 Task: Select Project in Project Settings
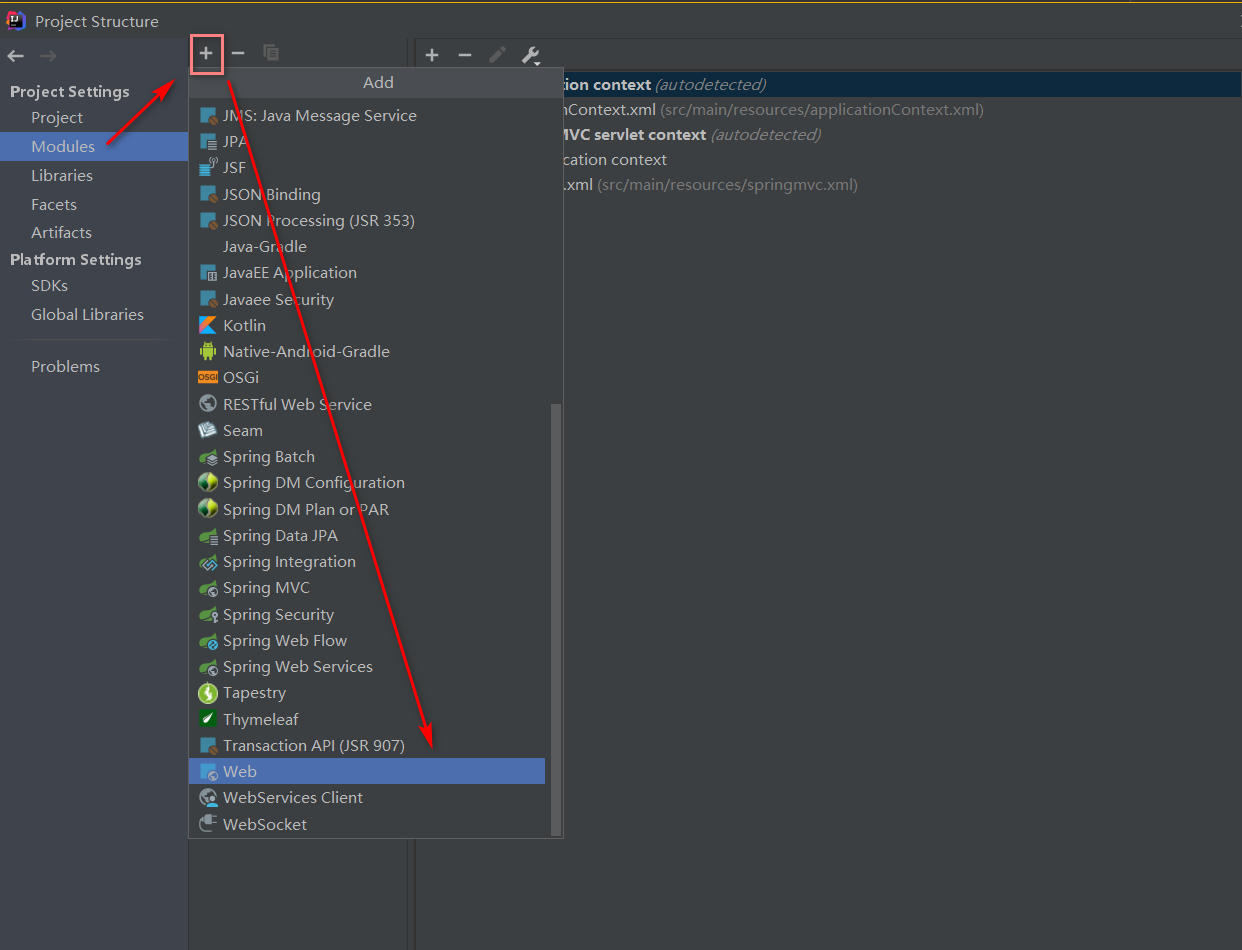pyautogui.click(x=57, y=117)
